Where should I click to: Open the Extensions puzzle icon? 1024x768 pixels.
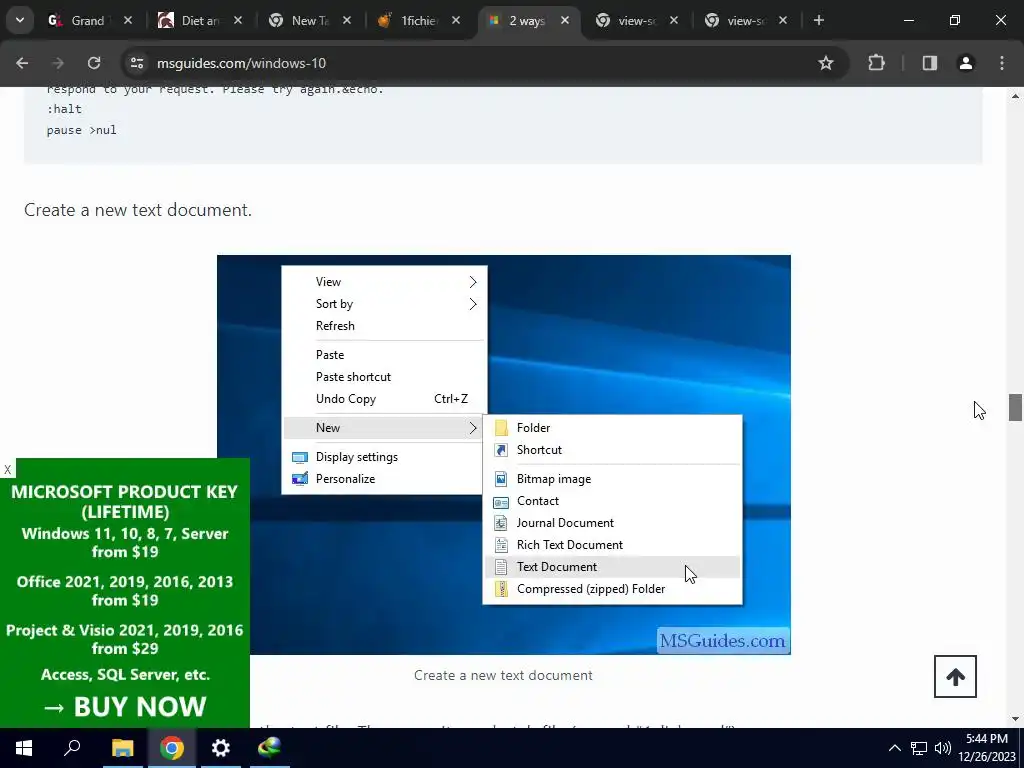[x=876, y=63]
